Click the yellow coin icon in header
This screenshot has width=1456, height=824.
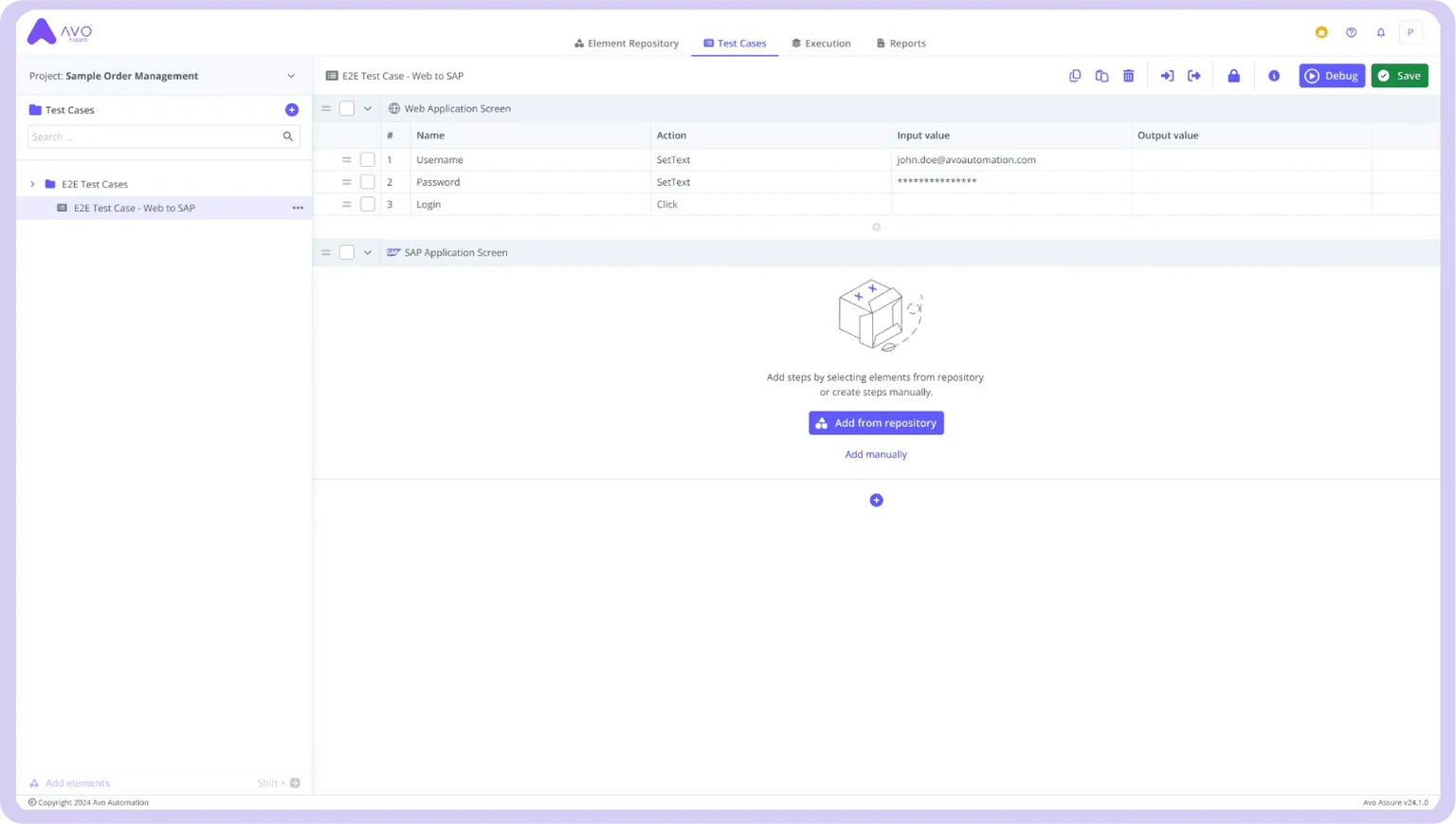1321,32
